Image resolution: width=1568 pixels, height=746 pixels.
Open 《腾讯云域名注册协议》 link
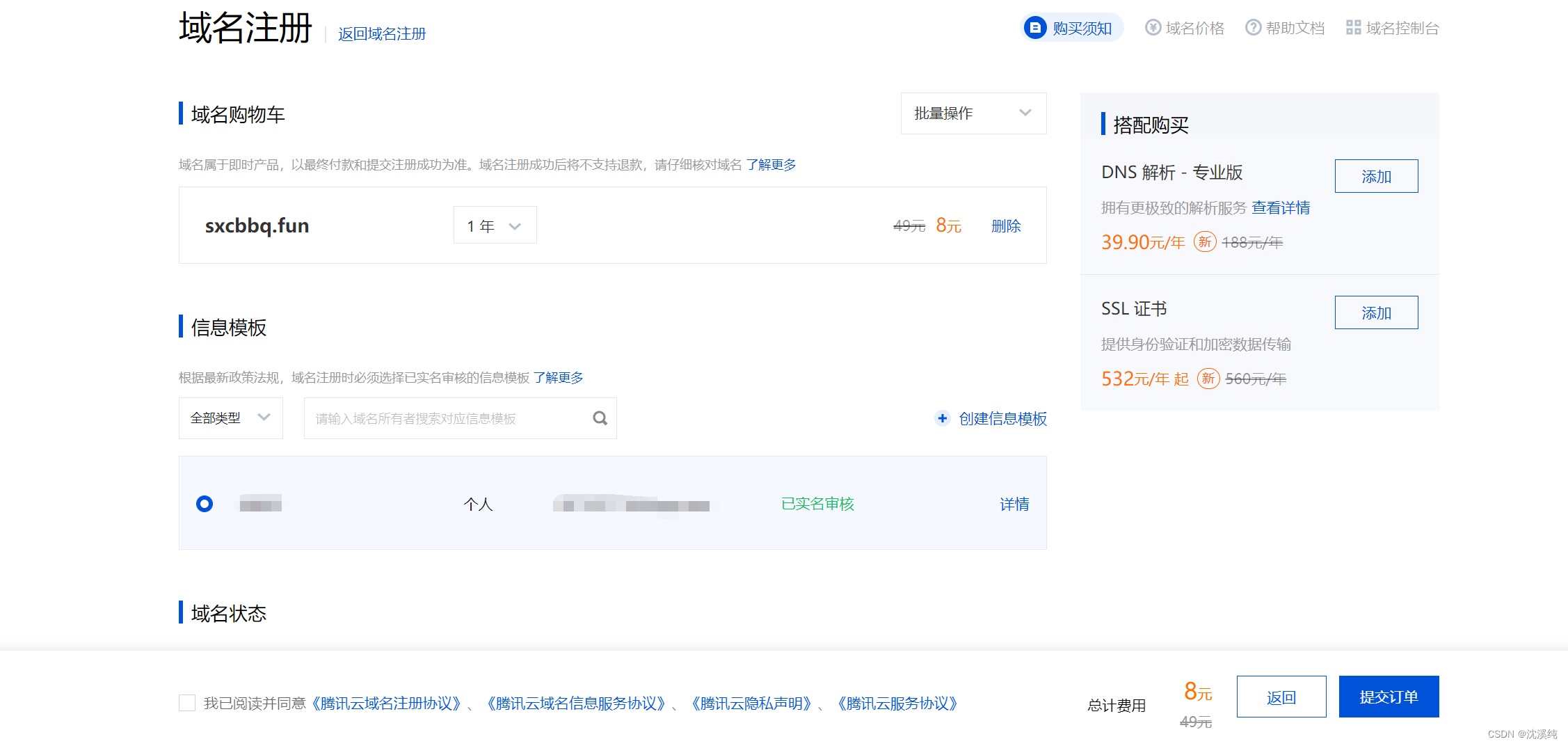pos(387,704)
